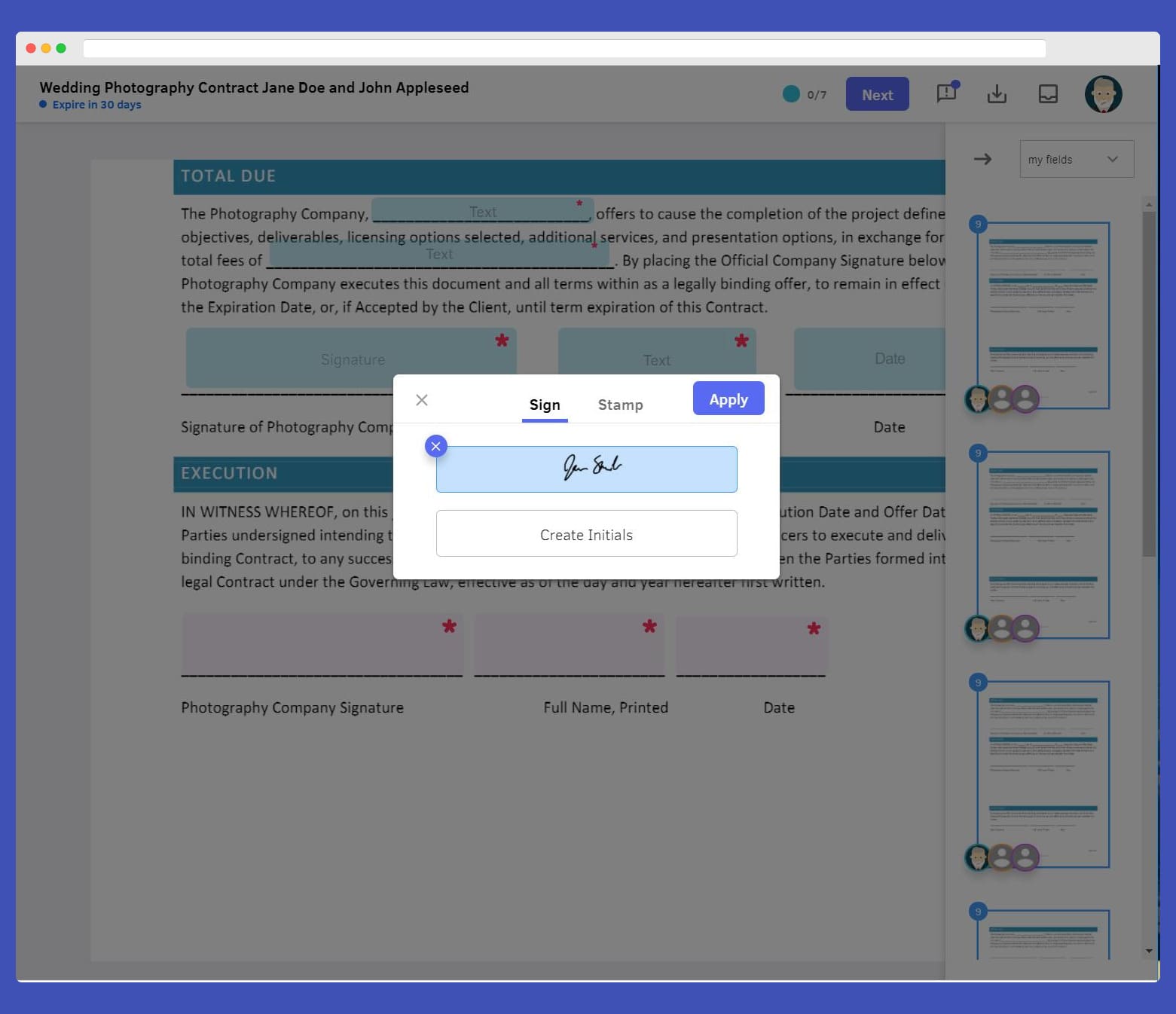1176x1014 pixels.
Task: Switch to the Stamp tab
Action: [620, 405]
